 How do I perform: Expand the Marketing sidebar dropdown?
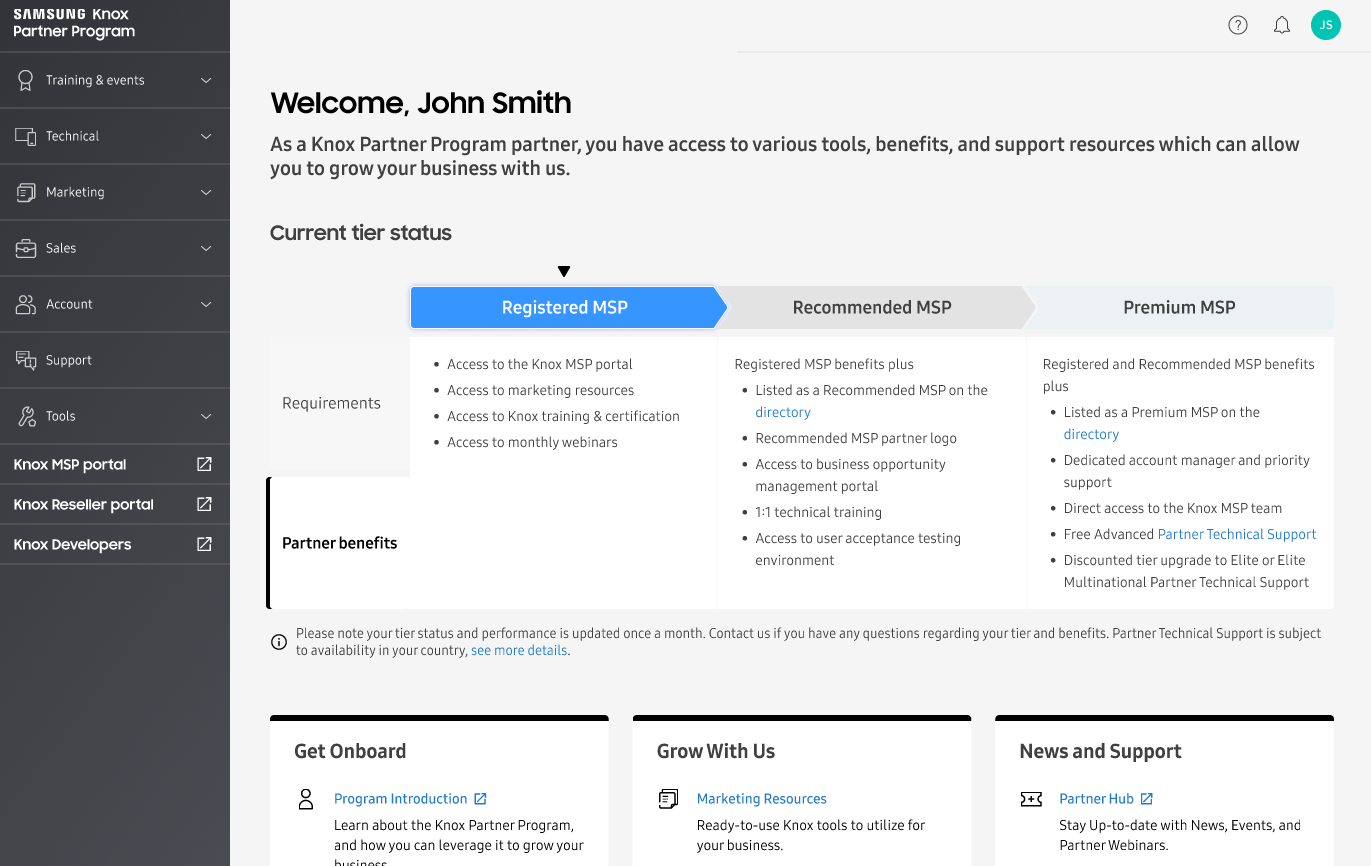pyautogui.click(x=206, y=192)
